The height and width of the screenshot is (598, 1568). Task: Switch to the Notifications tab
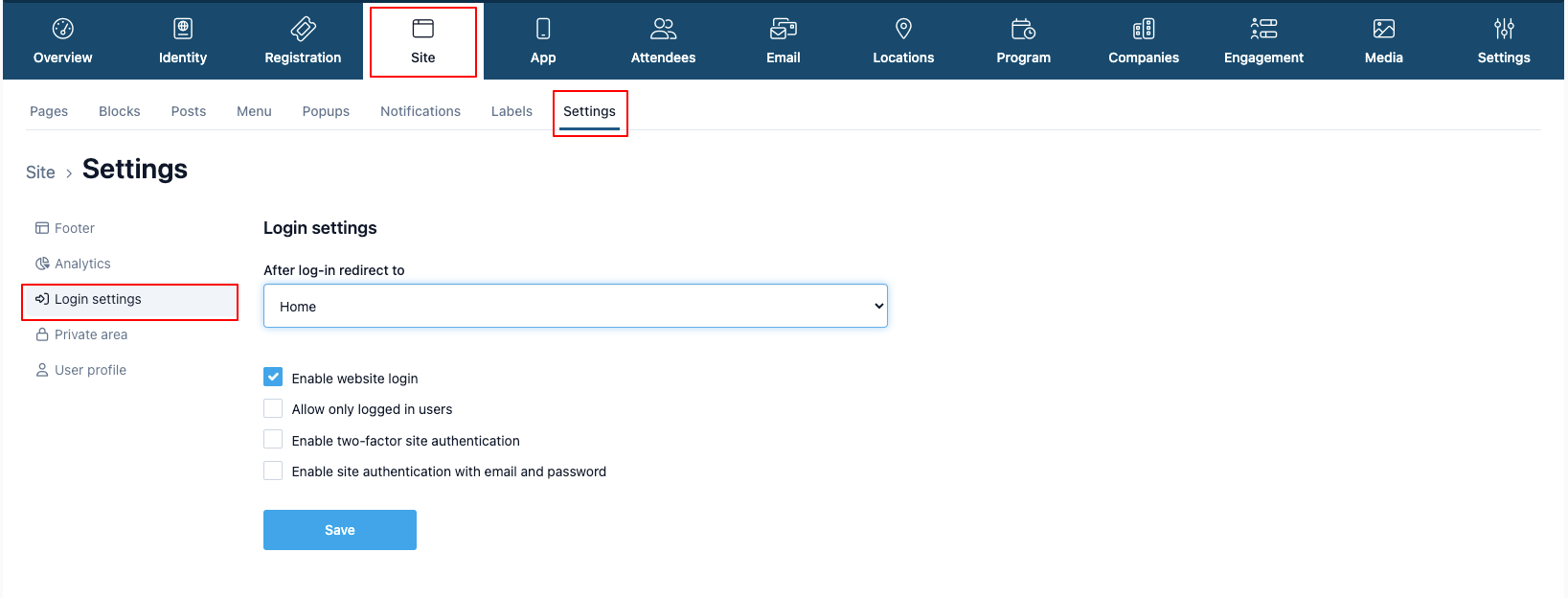420,111
